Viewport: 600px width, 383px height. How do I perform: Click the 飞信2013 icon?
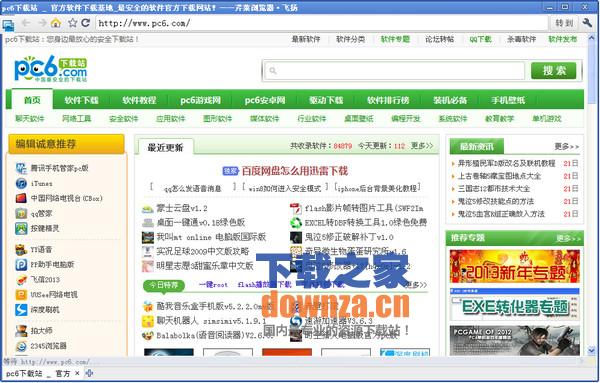(21, 280)
